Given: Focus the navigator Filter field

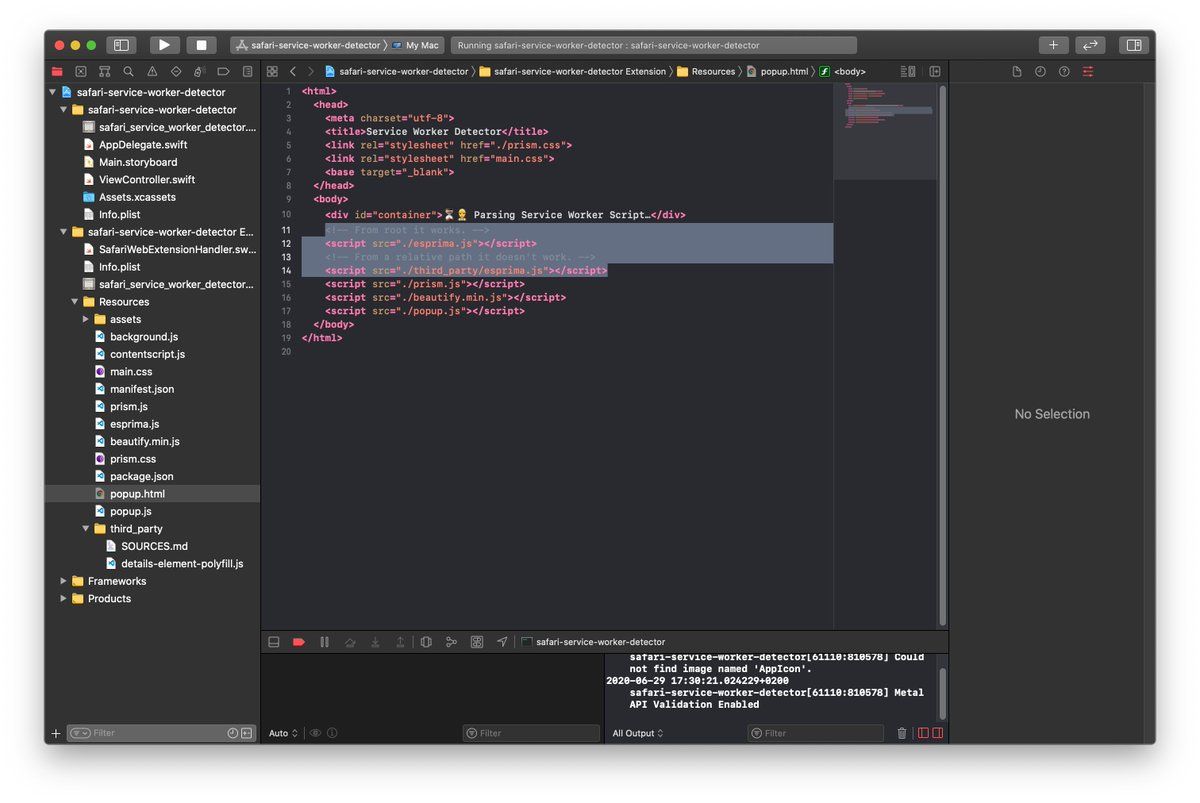Looking at the screenshot, I should coord(161,733).
